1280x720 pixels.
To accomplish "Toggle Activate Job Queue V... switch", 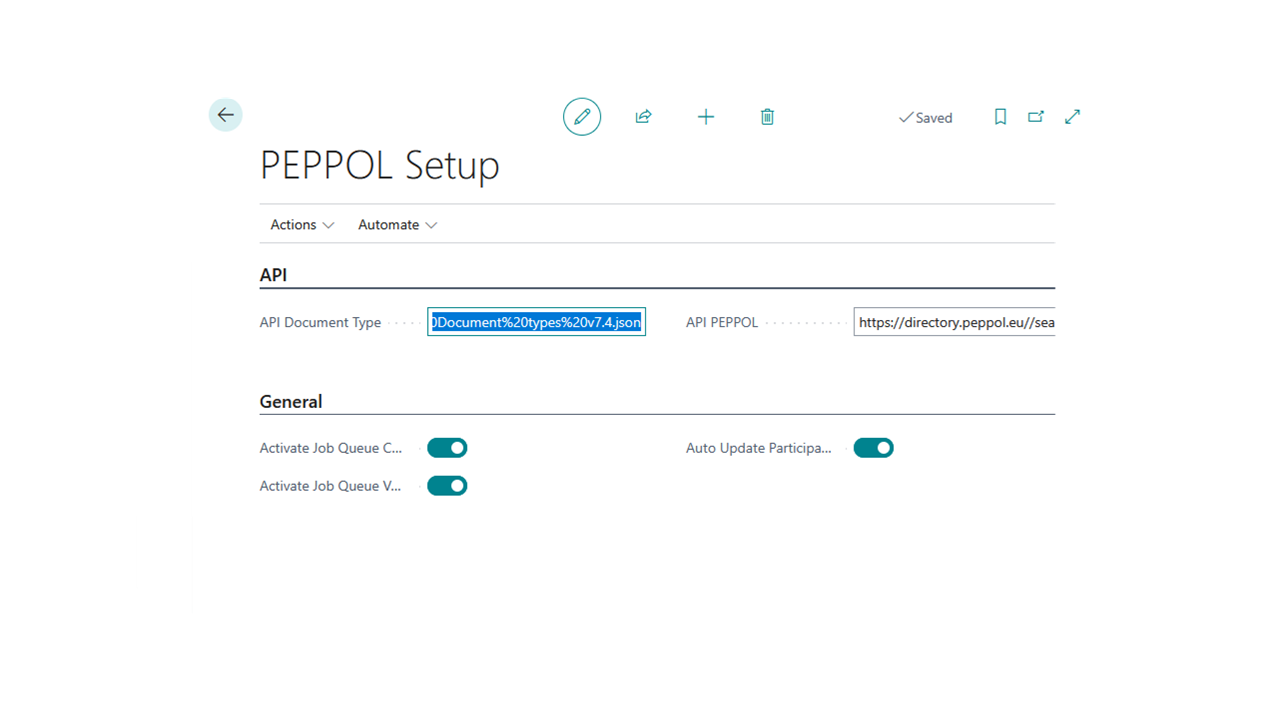I will click(447, 486).
